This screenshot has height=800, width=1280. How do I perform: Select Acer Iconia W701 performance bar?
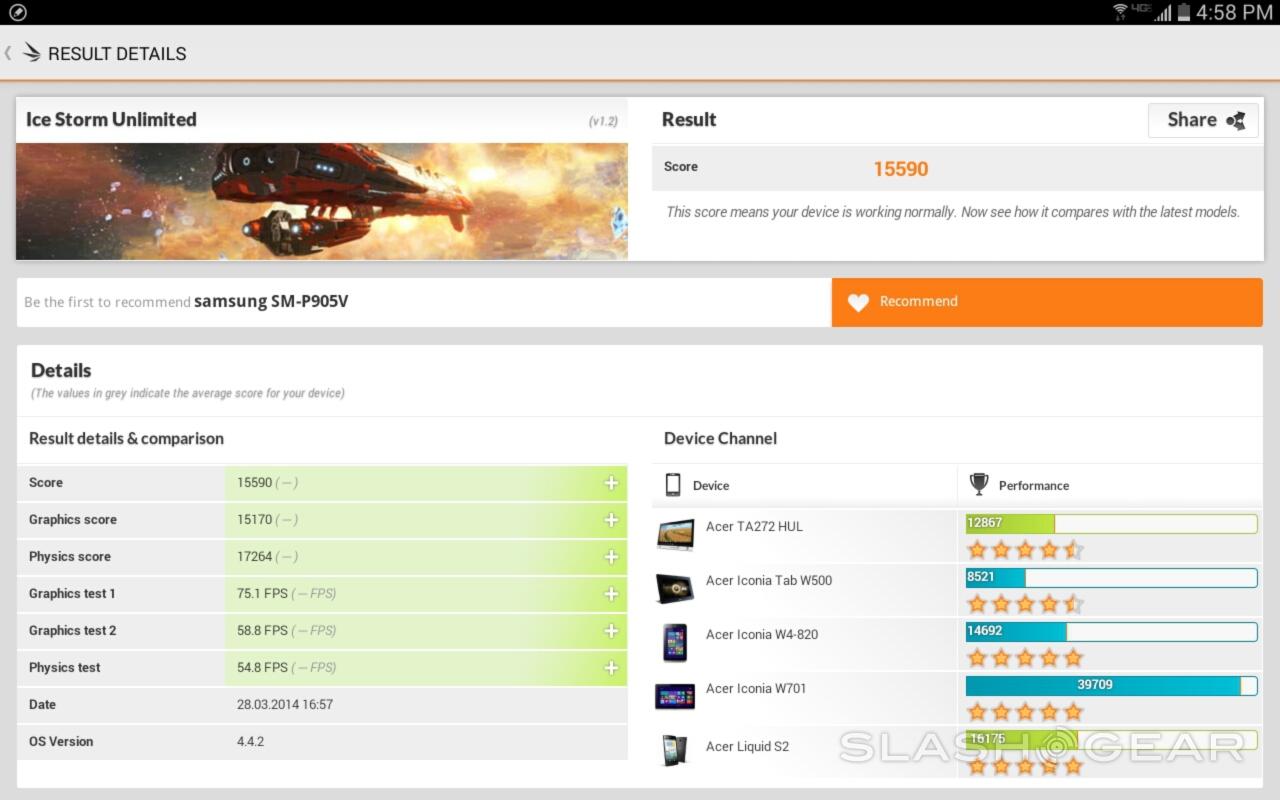click(x=1110, y=685)
